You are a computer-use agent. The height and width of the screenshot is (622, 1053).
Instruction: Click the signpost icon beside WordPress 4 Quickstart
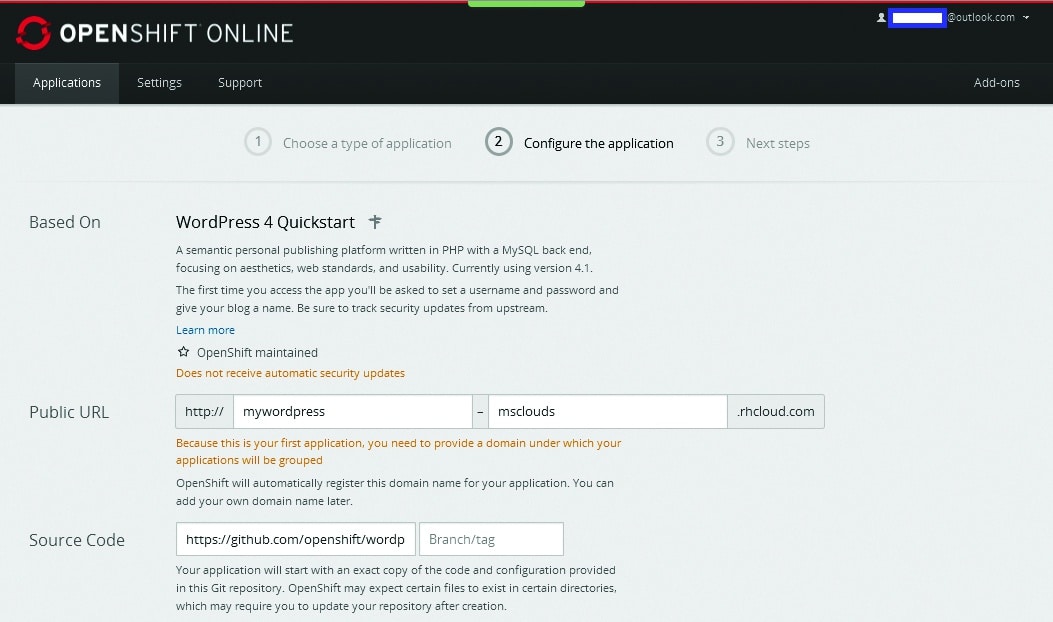[x=375, y=221]
